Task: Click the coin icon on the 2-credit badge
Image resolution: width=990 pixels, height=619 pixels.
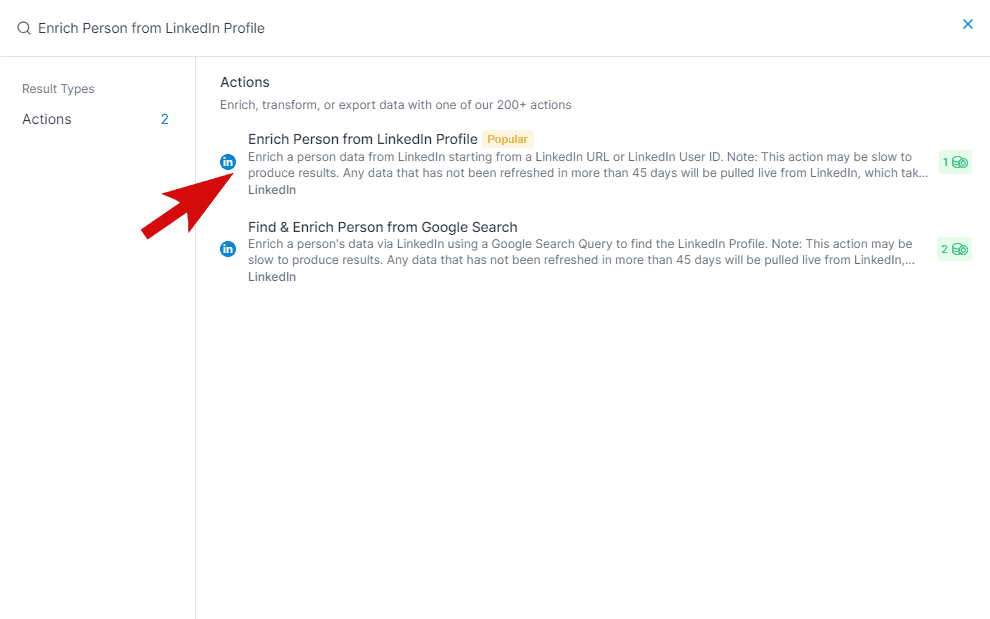Action: click(960, 249)
